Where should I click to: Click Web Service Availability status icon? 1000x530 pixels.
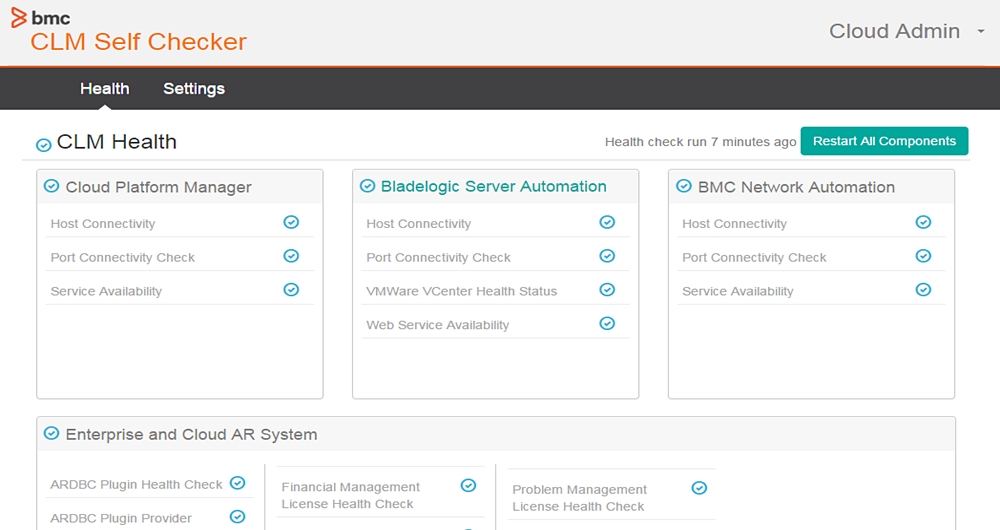click(x=607, y=323)
